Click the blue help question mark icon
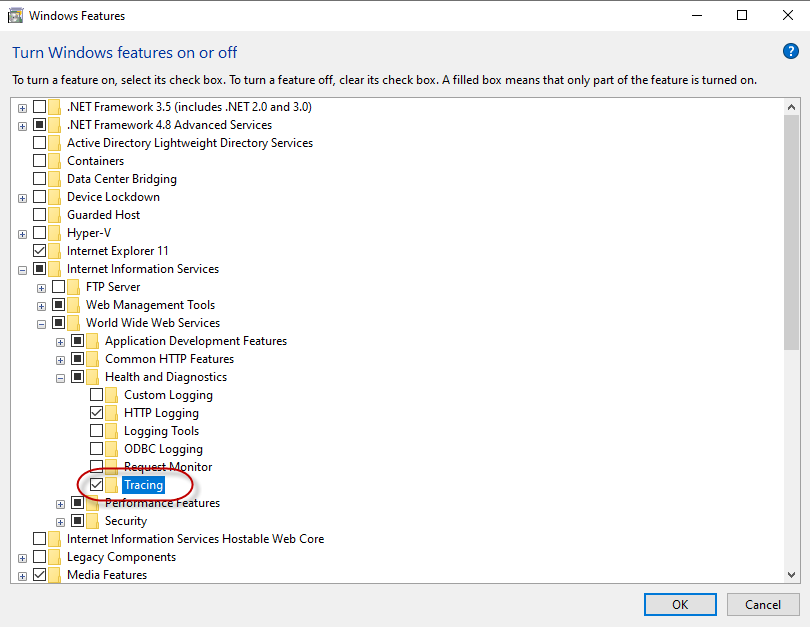This screenshot has width=810, height=627. [x=790, y=52]
